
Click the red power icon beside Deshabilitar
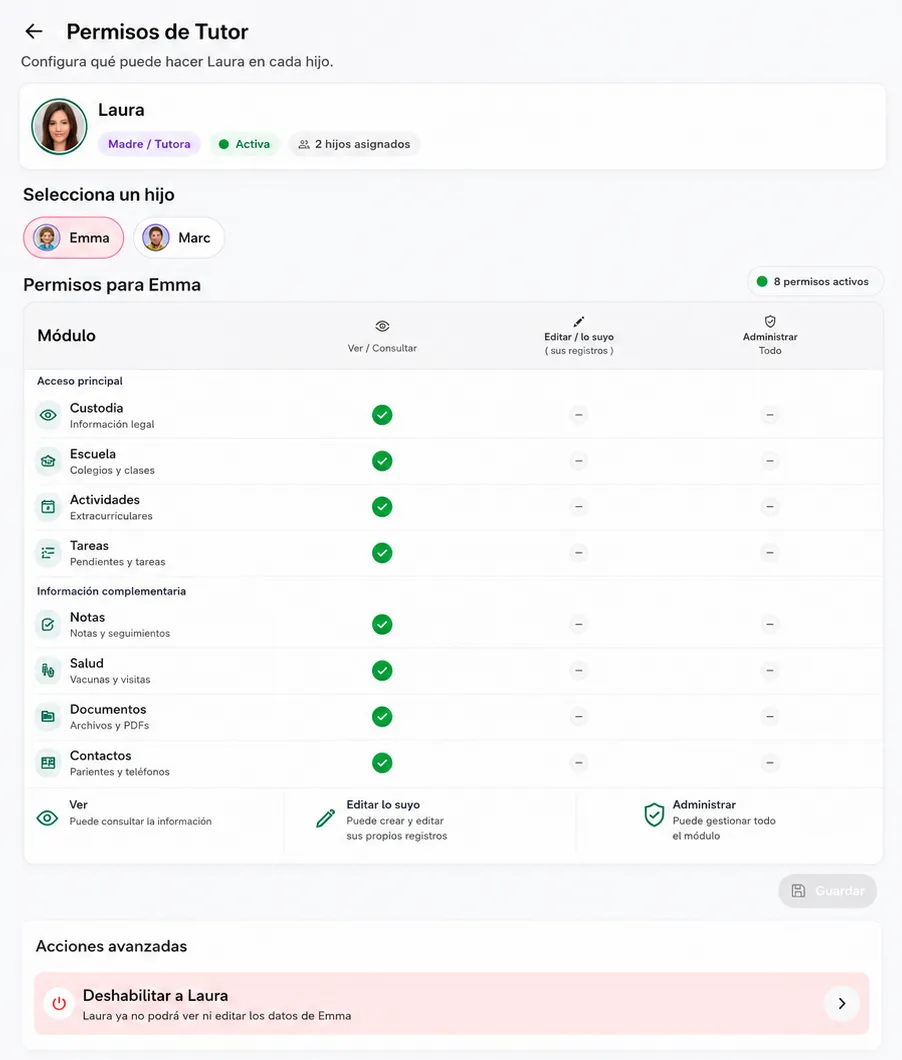(60, 1003)
